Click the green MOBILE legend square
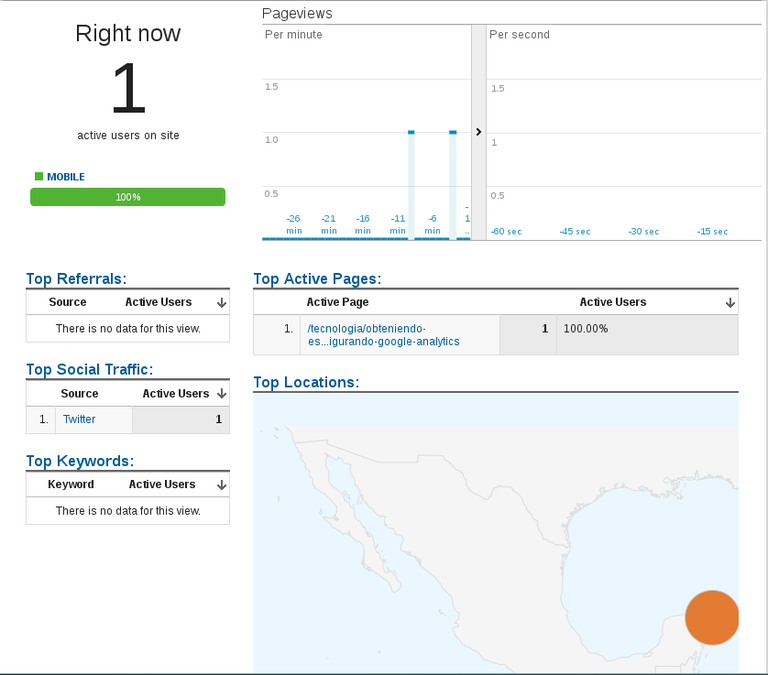The image size is (768, 675). (39, 176)
